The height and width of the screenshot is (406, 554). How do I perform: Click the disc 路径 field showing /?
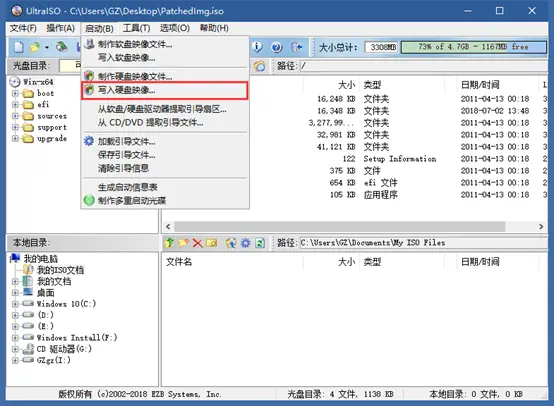tap(424, 66)
